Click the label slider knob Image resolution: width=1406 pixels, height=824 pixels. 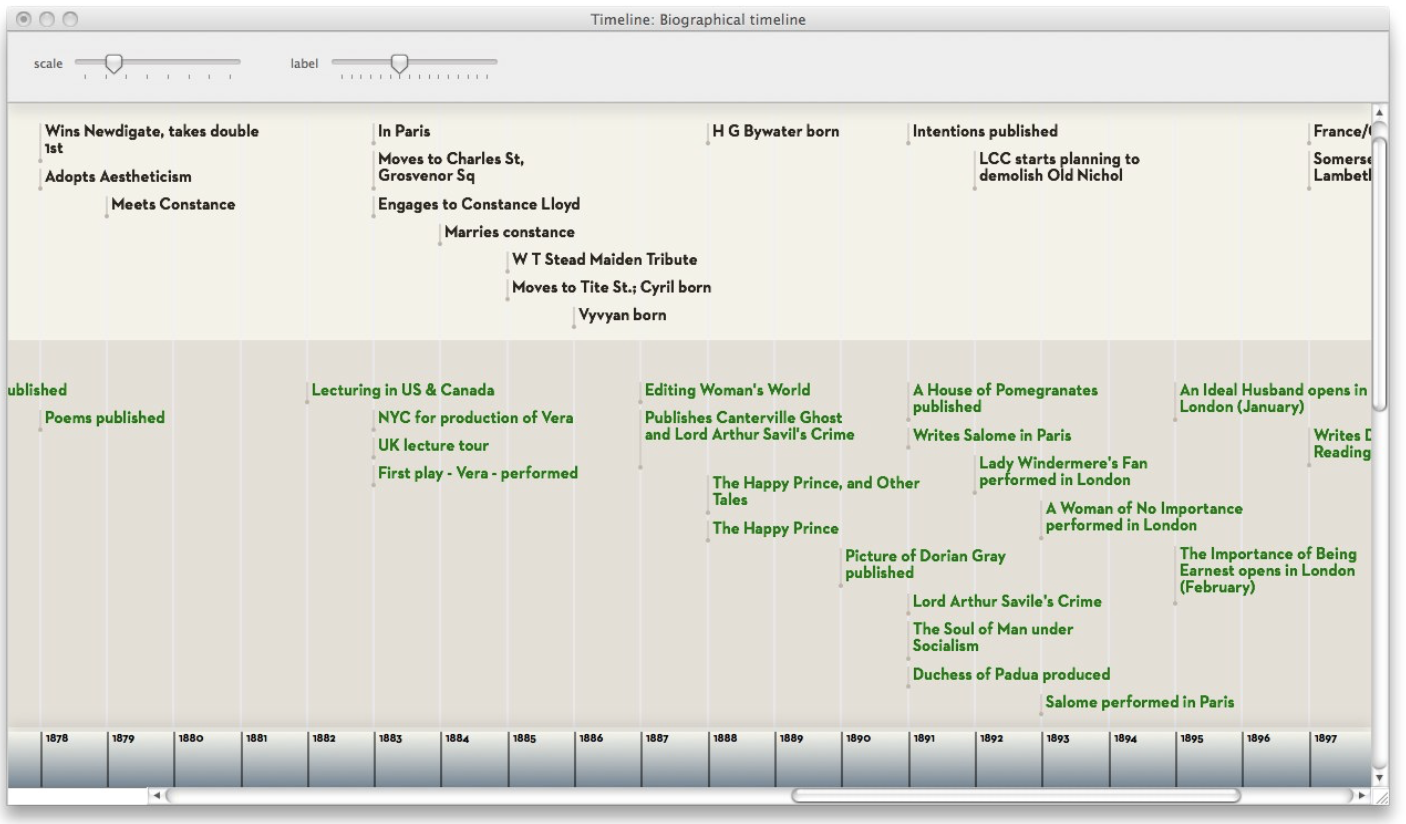pos(400,64)
